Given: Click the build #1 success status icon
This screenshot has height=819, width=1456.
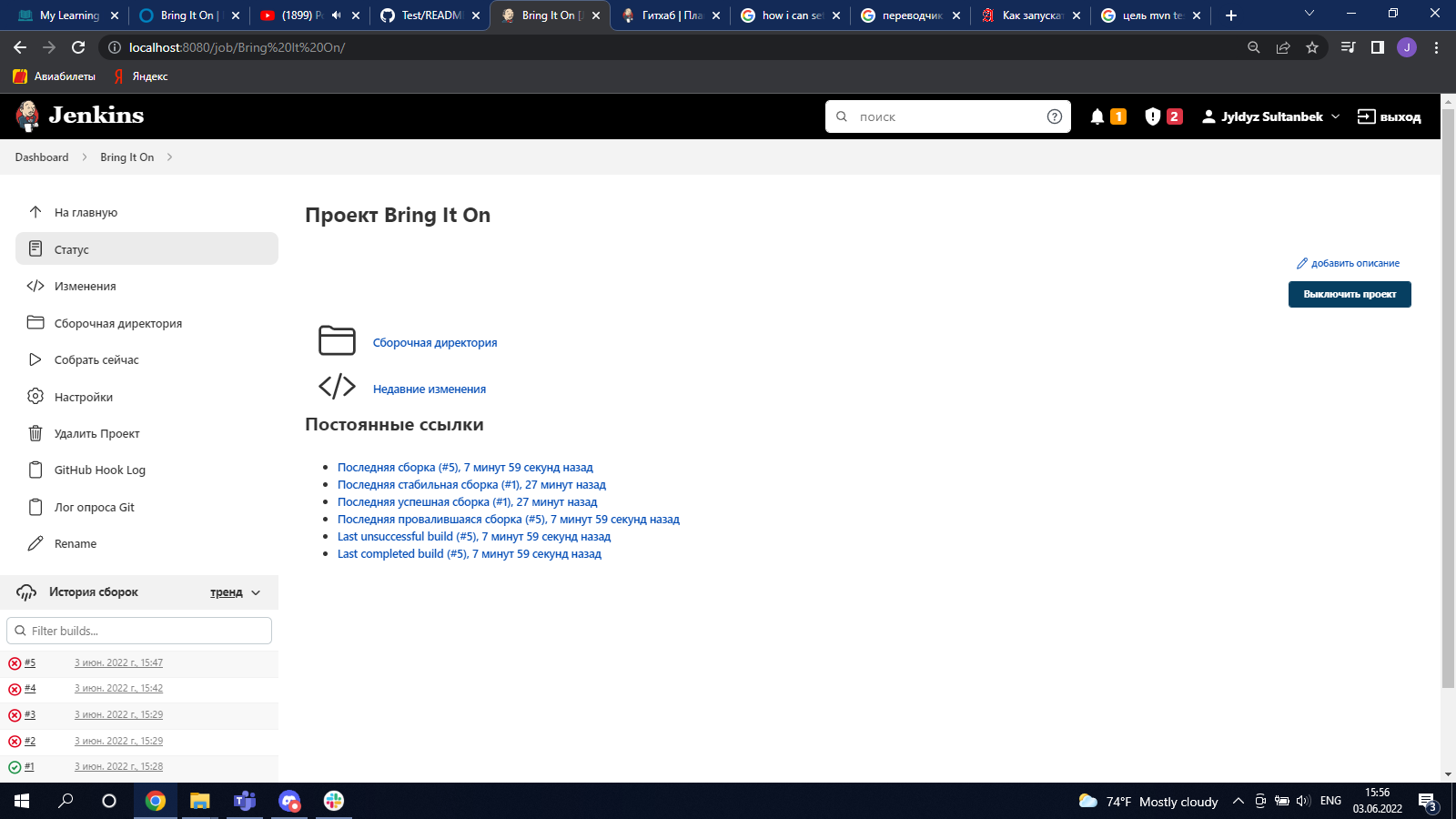Looking at the screenshot, I should [x=15, y=767].
